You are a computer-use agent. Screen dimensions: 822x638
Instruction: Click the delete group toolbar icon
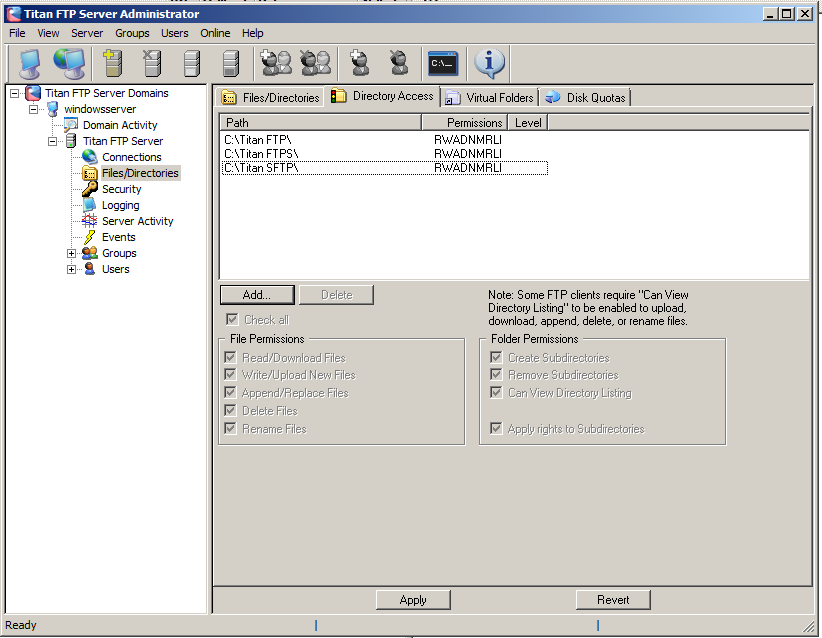click(x=316, y=63)
